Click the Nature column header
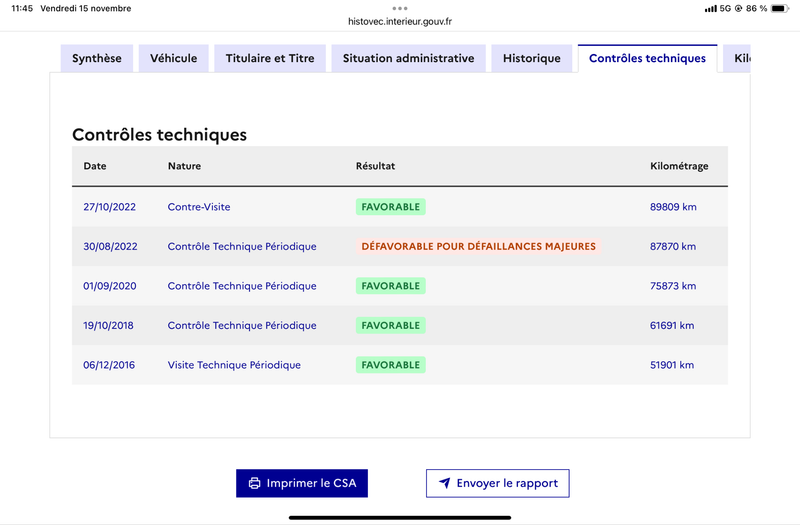Viewport: 800px width, 525px height. pyautogui.click(x=184, y=166)
